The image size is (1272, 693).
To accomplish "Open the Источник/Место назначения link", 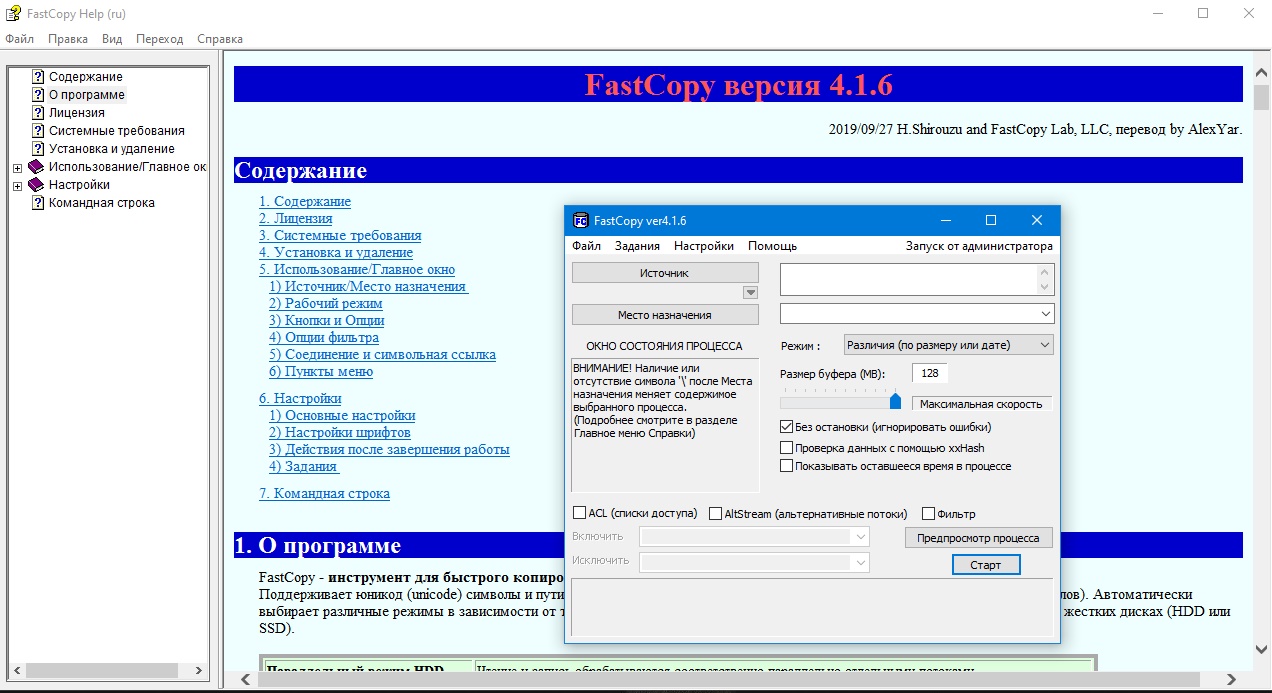I will pyautogui.click(x=369, y=287).
